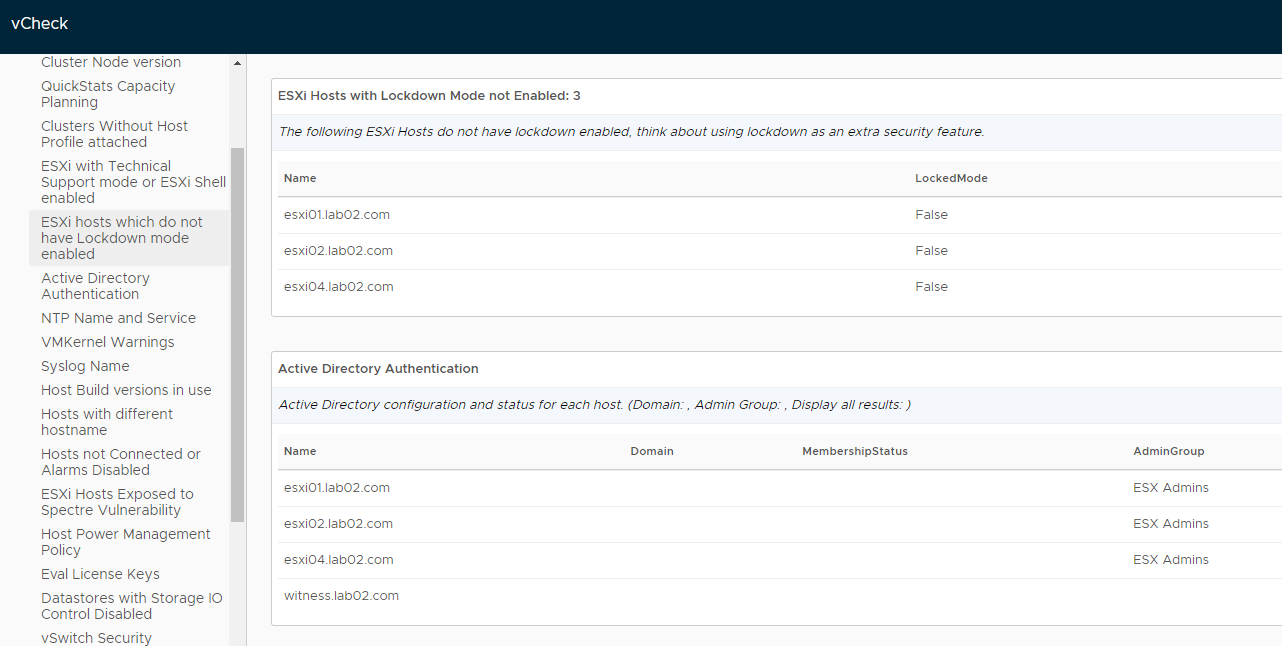Open VMKernel Warnings section
The image size is (1282, 646).
coord(107,342)
